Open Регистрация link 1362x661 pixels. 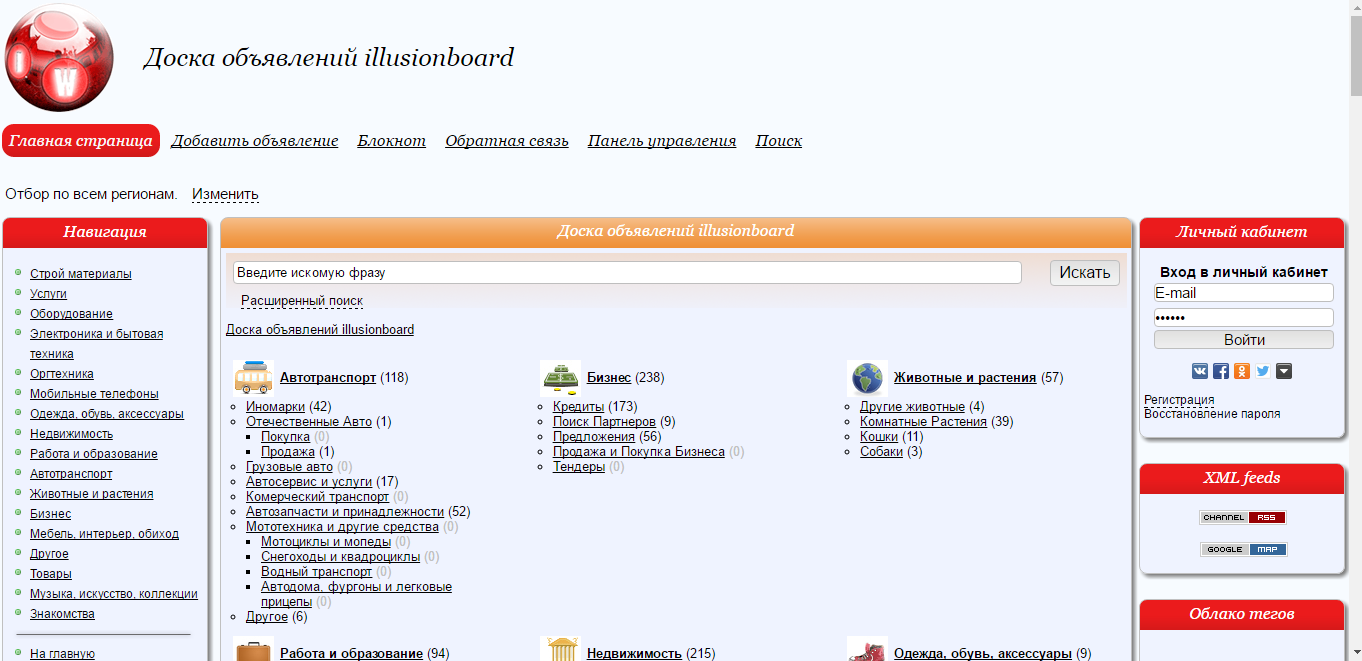coord(1179,399)
